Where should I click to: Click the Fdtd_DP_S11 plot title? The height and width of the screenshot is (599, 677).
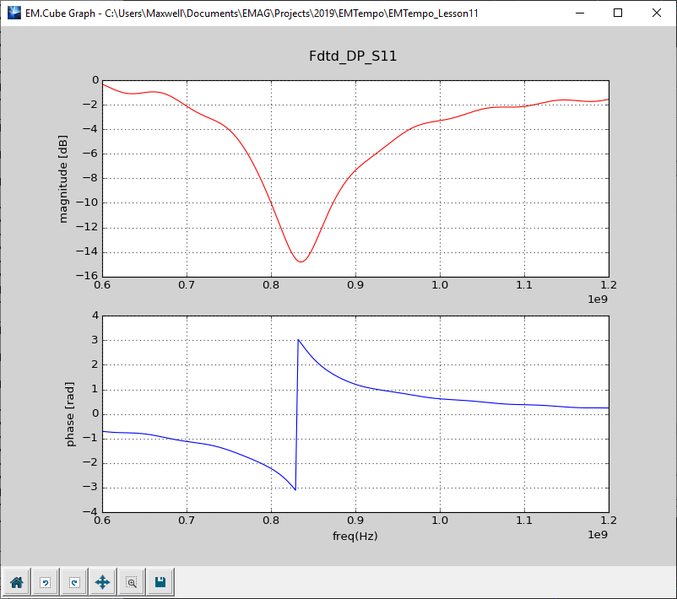tap(355, 56)
